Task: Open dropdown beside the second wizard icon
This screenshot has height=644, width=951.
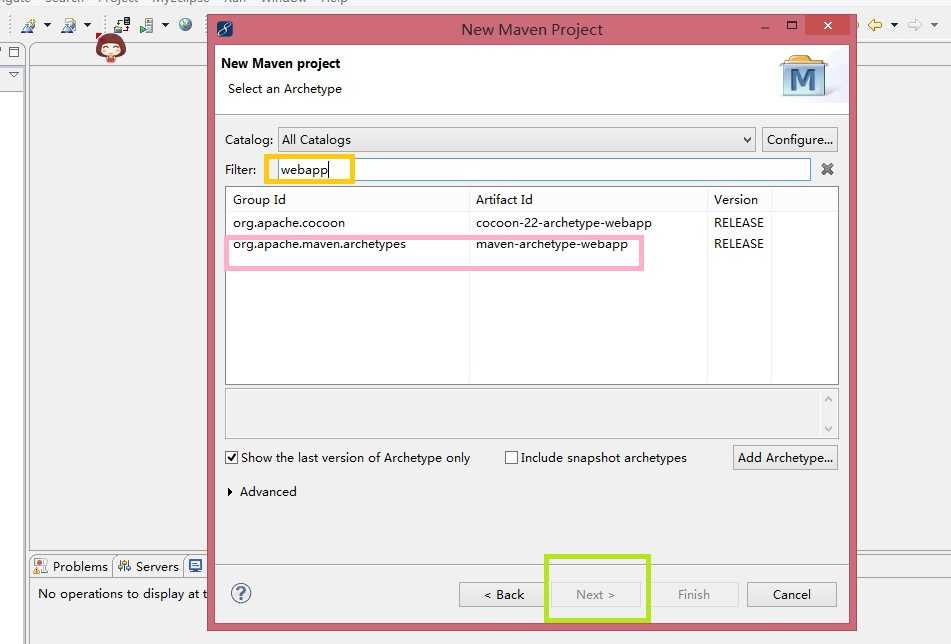Action: coord(87,25)
